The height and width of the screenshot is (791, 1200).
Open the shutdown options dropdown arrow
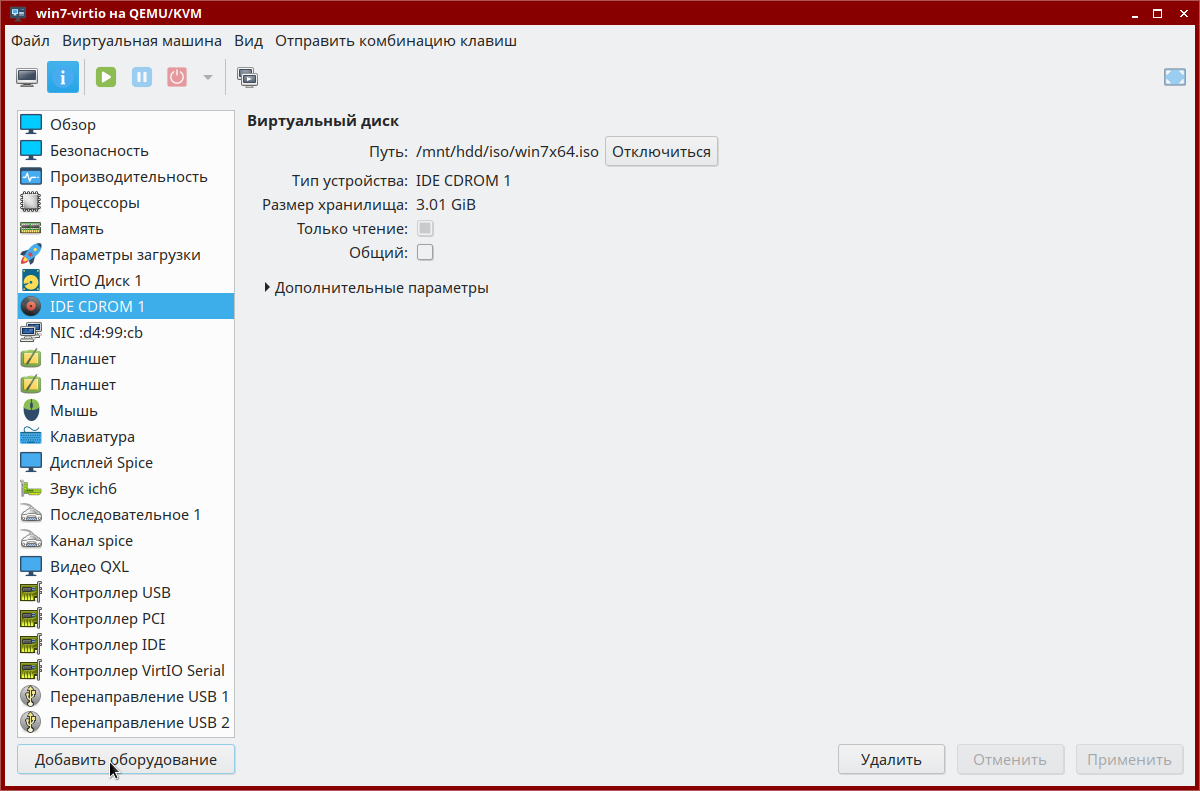(208, 77)
